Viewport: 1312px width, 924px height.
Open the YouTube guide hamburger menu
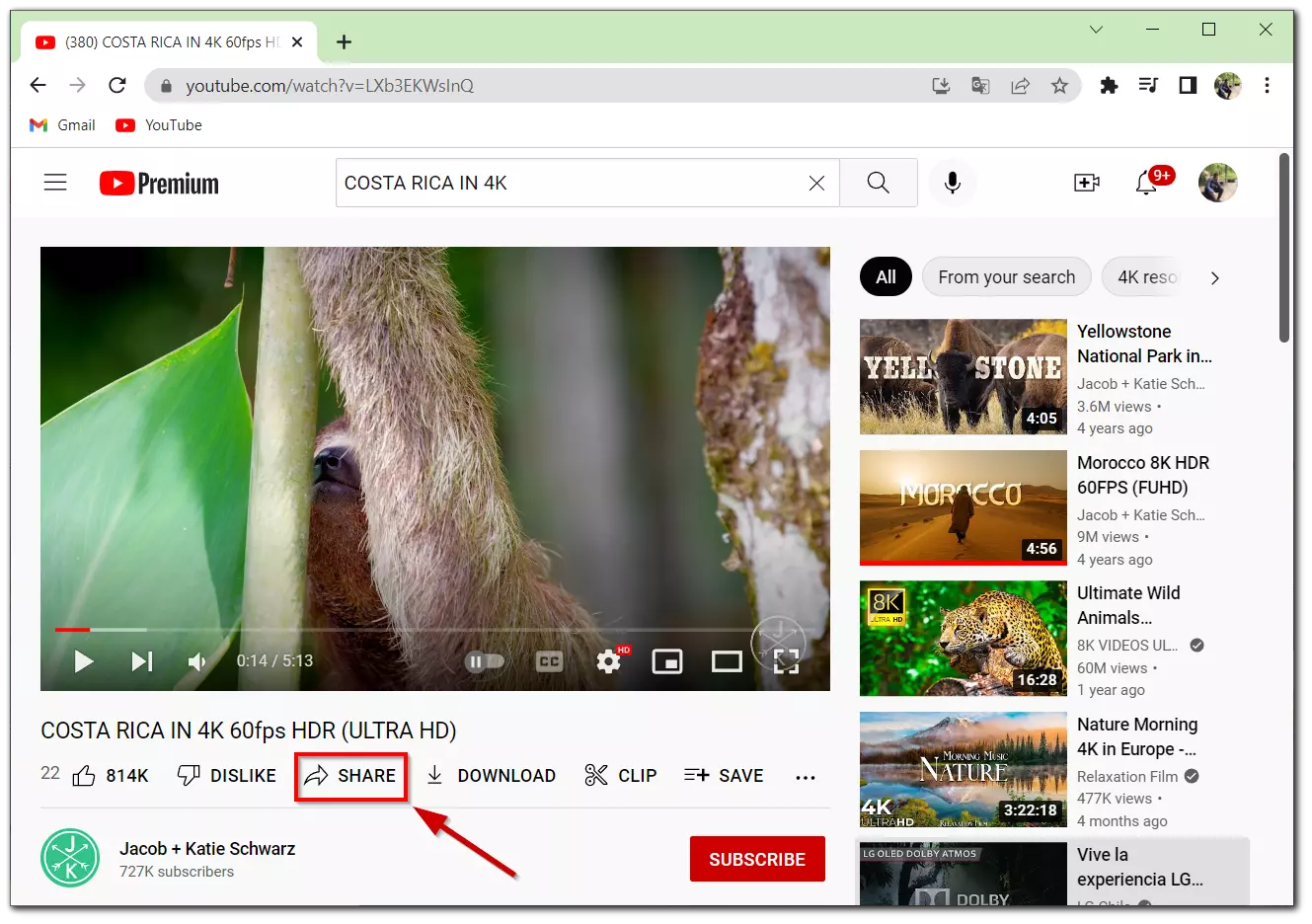point(55,183)
